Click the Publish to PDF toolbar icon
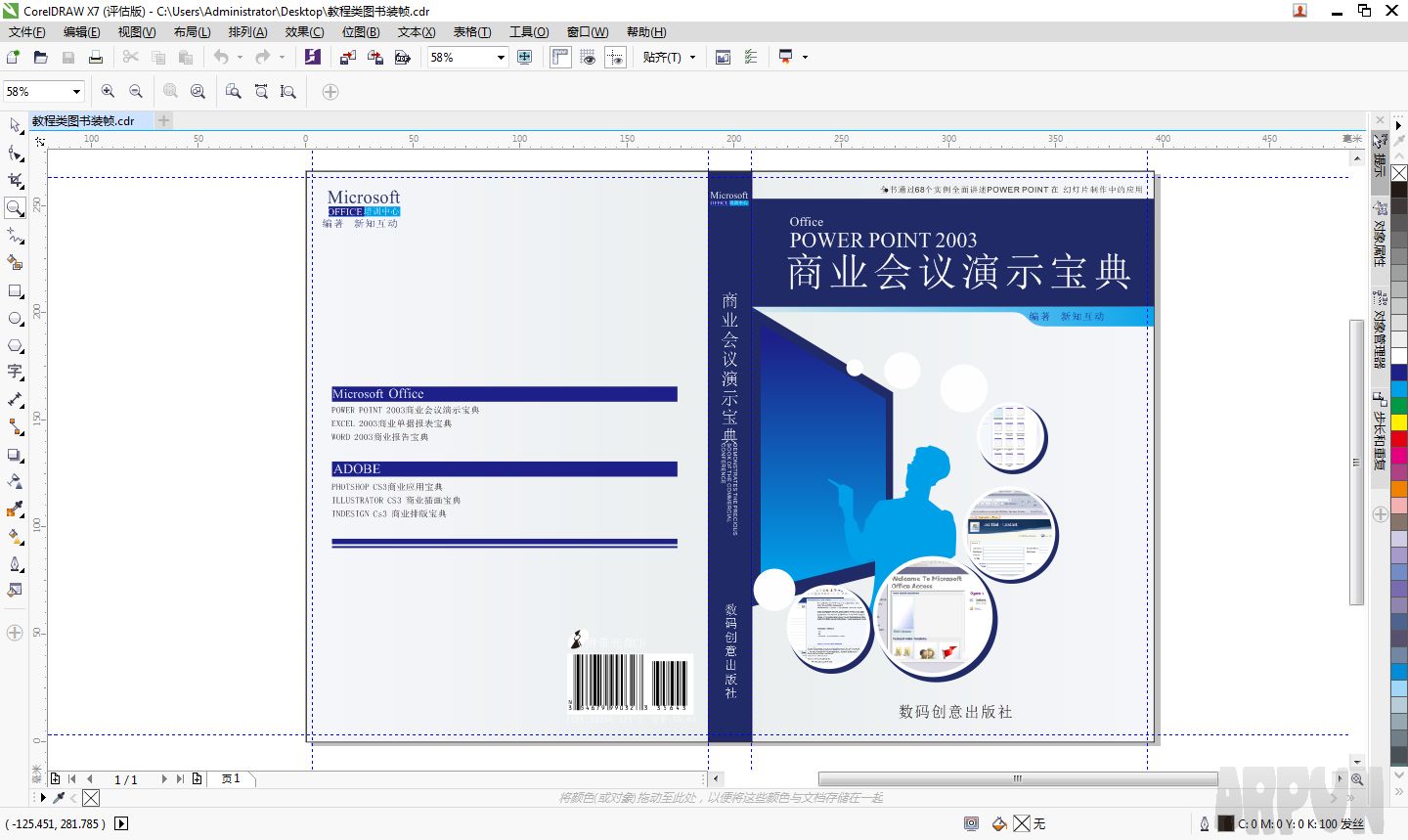Viewport: 1408px width, 840px height. click(403, 57)
